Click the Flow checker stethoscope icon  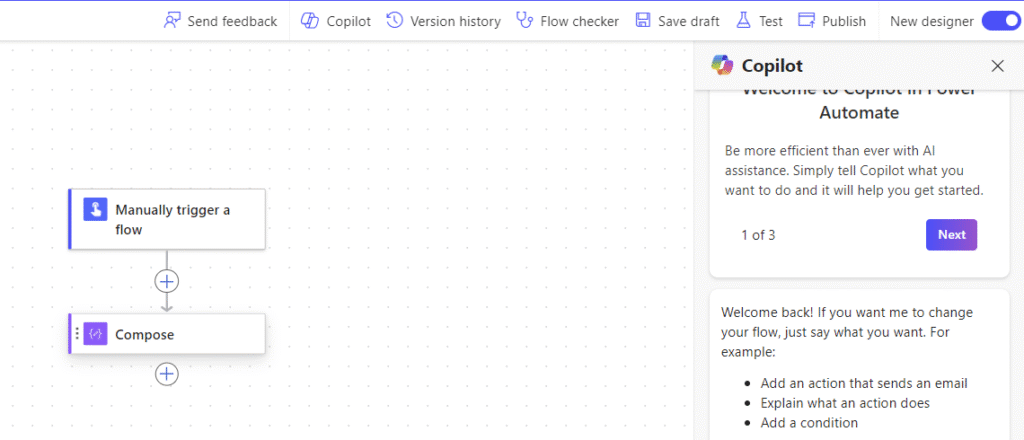[x=524, y=21]
